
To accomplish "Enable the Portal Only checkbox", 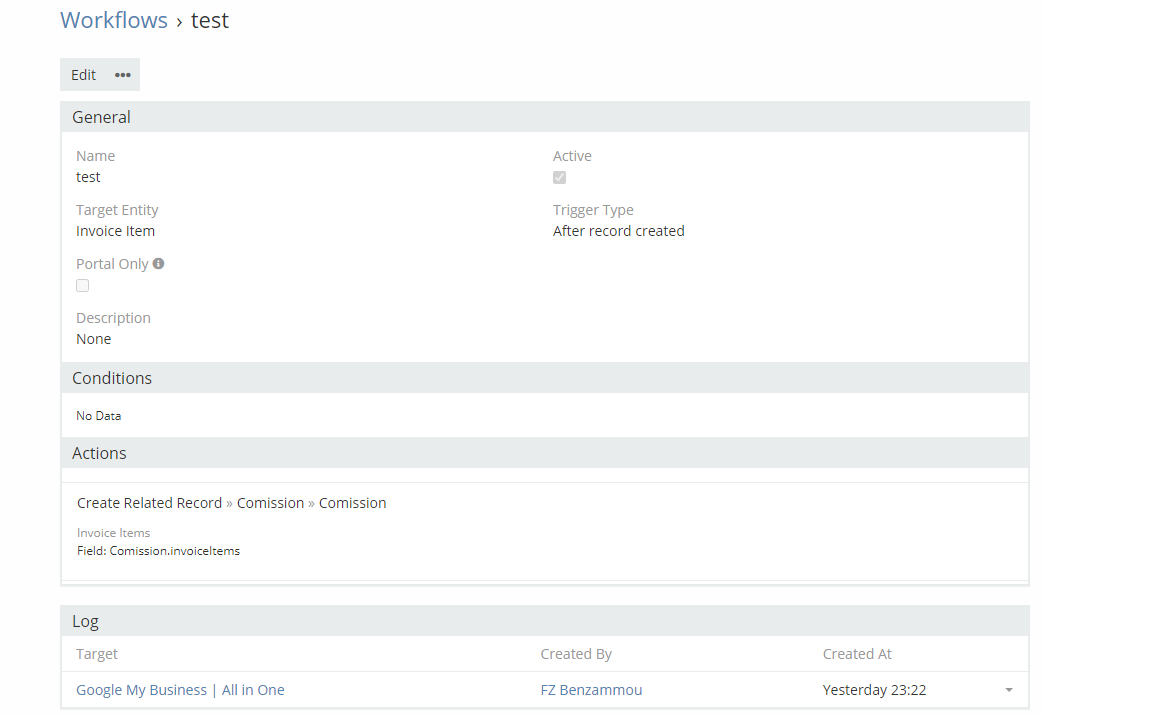I will tap(83, 285).
